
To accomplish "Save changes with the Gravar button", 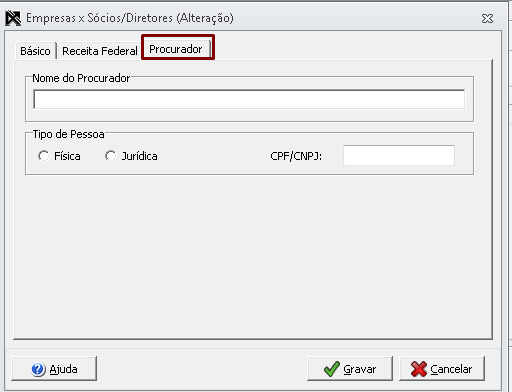I will [x=350, y=368].
